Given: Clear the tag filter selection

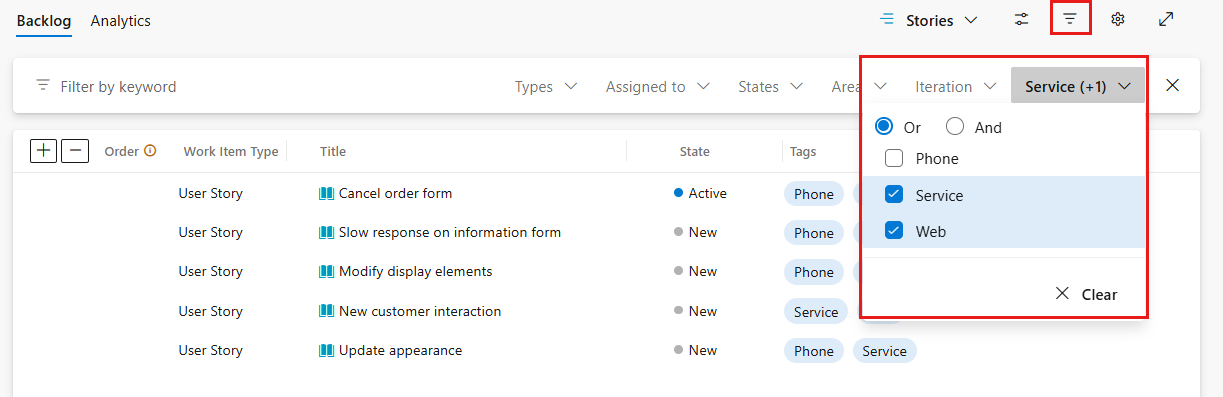Looking at the screenshot, I should (1086, 294).
